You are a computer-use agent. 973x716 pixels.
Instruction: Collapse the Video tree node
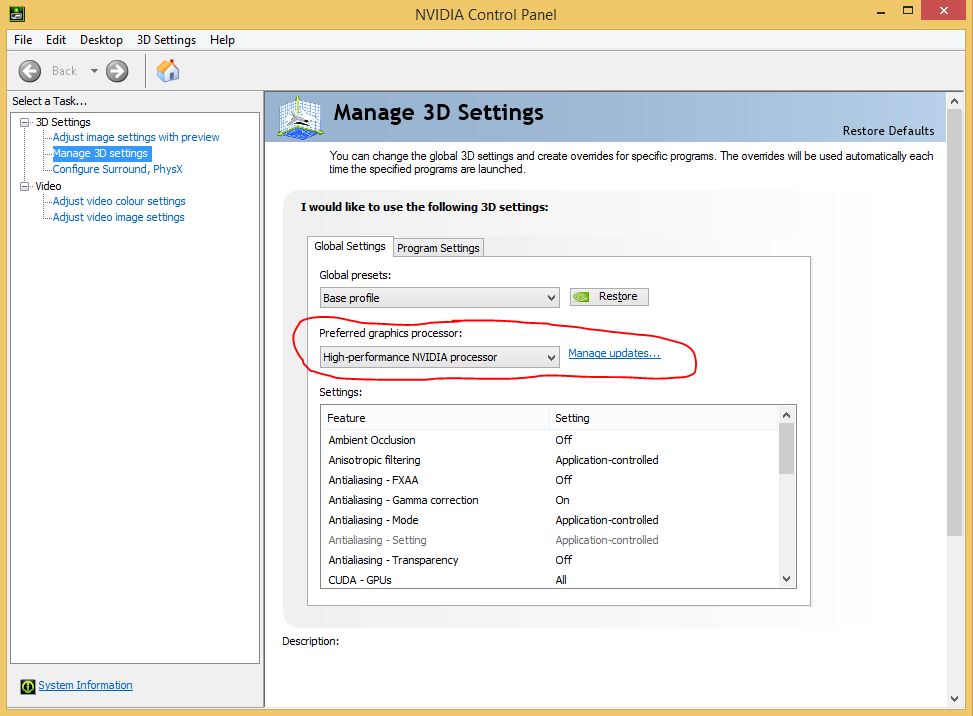(25, 186)
